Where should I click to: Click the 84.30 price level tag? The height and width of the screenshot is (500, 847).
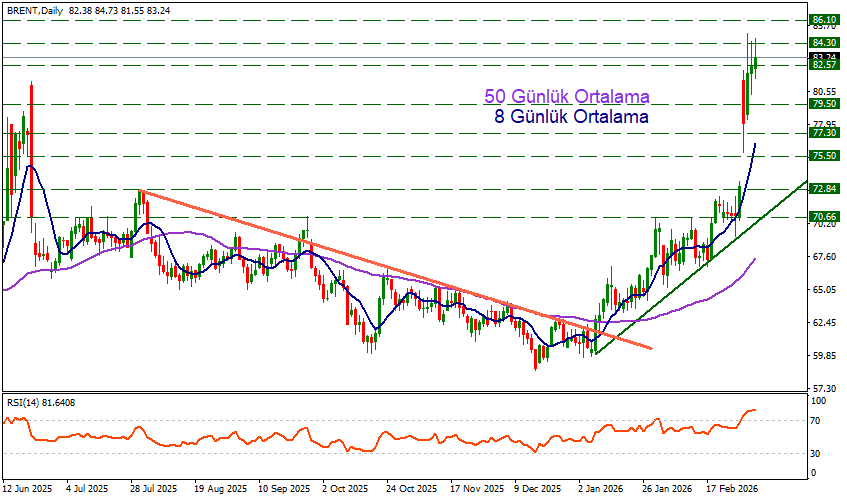coord(824,43)
